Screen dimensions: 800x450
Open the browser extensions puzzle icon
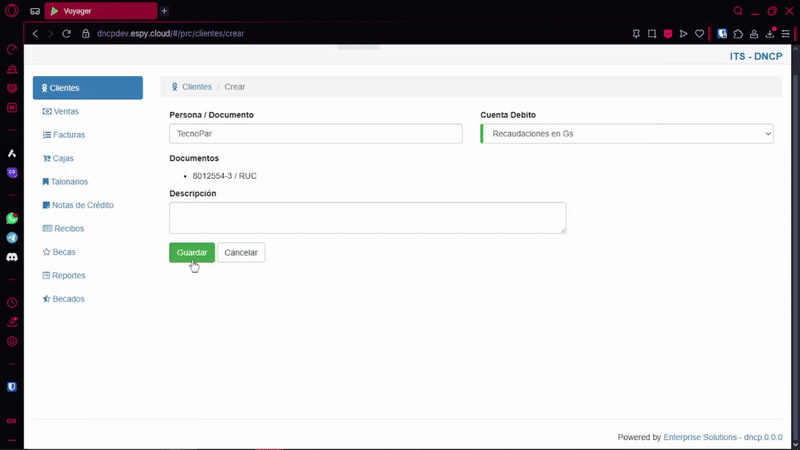pyautogui.click(x=738, y=33)
